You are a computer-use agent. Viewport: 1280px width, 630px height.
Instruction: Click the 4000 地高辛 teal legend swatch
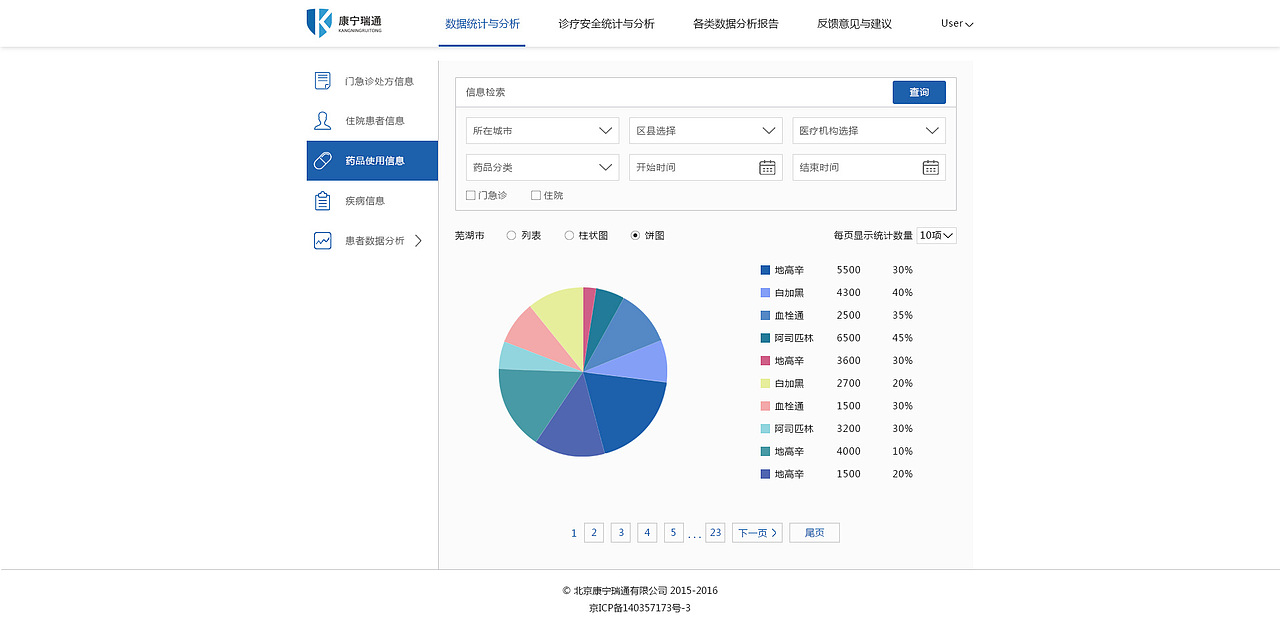click(x=765, y=451)
